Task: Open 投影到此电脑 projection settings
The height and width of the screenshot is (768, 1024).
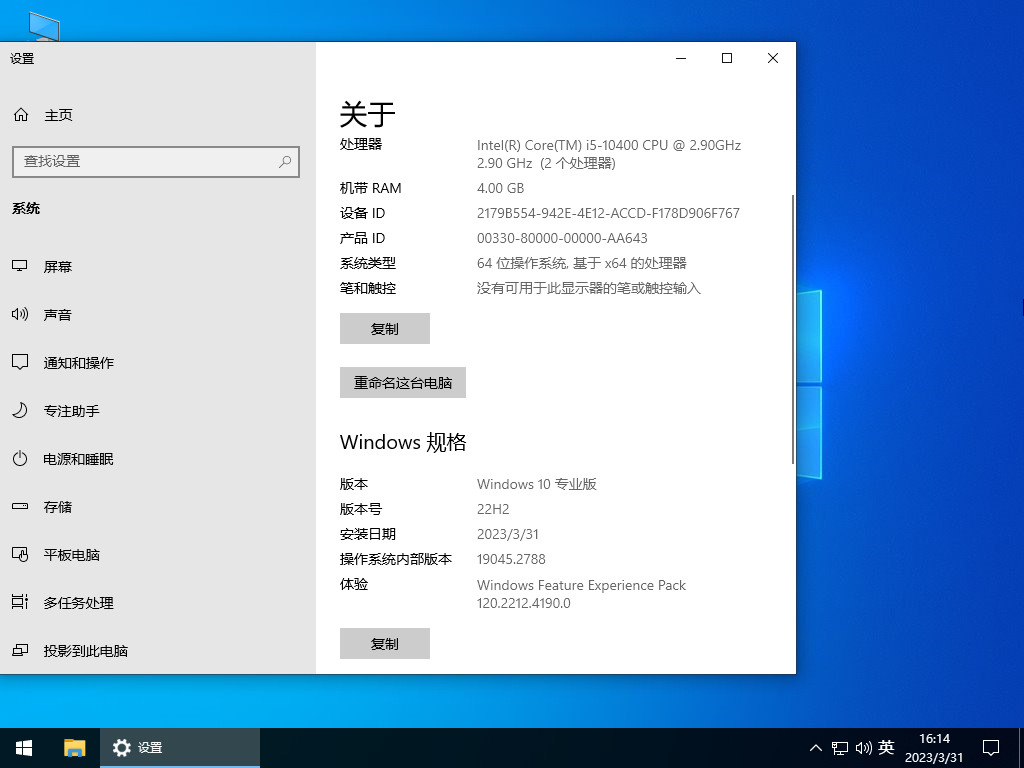Action: (85, 651)
